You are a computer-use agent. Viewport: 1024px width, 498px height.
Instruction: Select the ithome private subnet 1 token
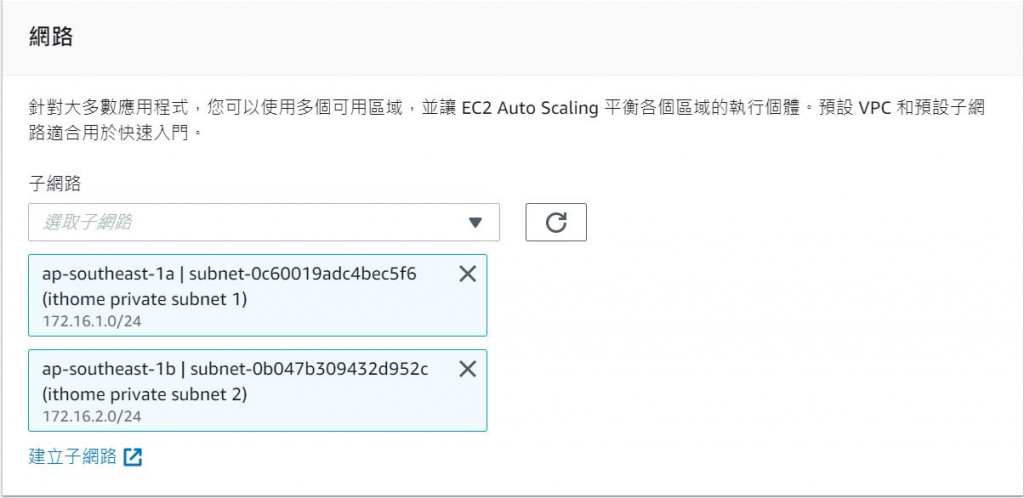click(257, 295)
